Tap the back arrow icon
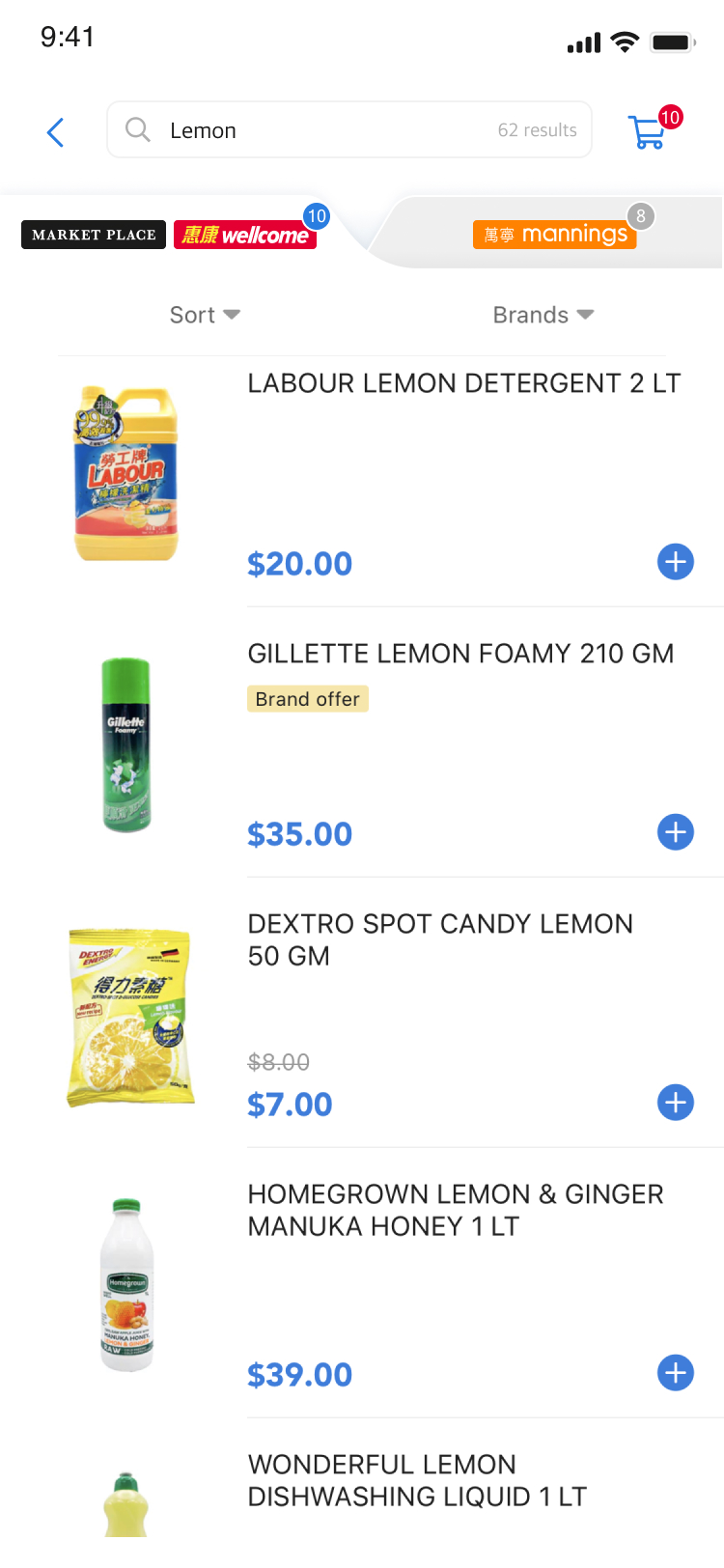The width and height of the screenshot is (724, 1568). pyautogui.click(x=56, y=132)
